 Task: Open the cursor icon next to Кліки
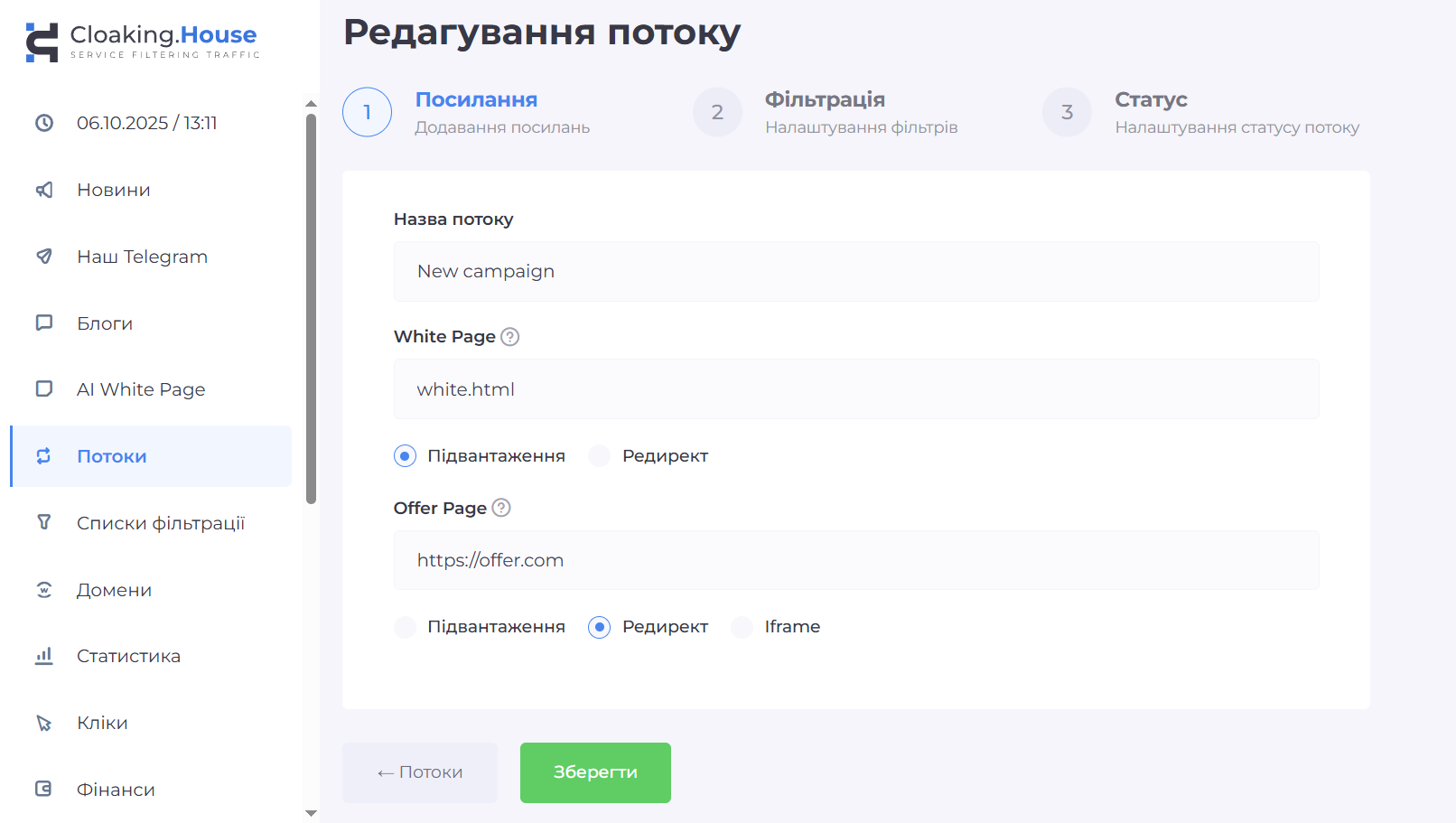coord(44,723)
